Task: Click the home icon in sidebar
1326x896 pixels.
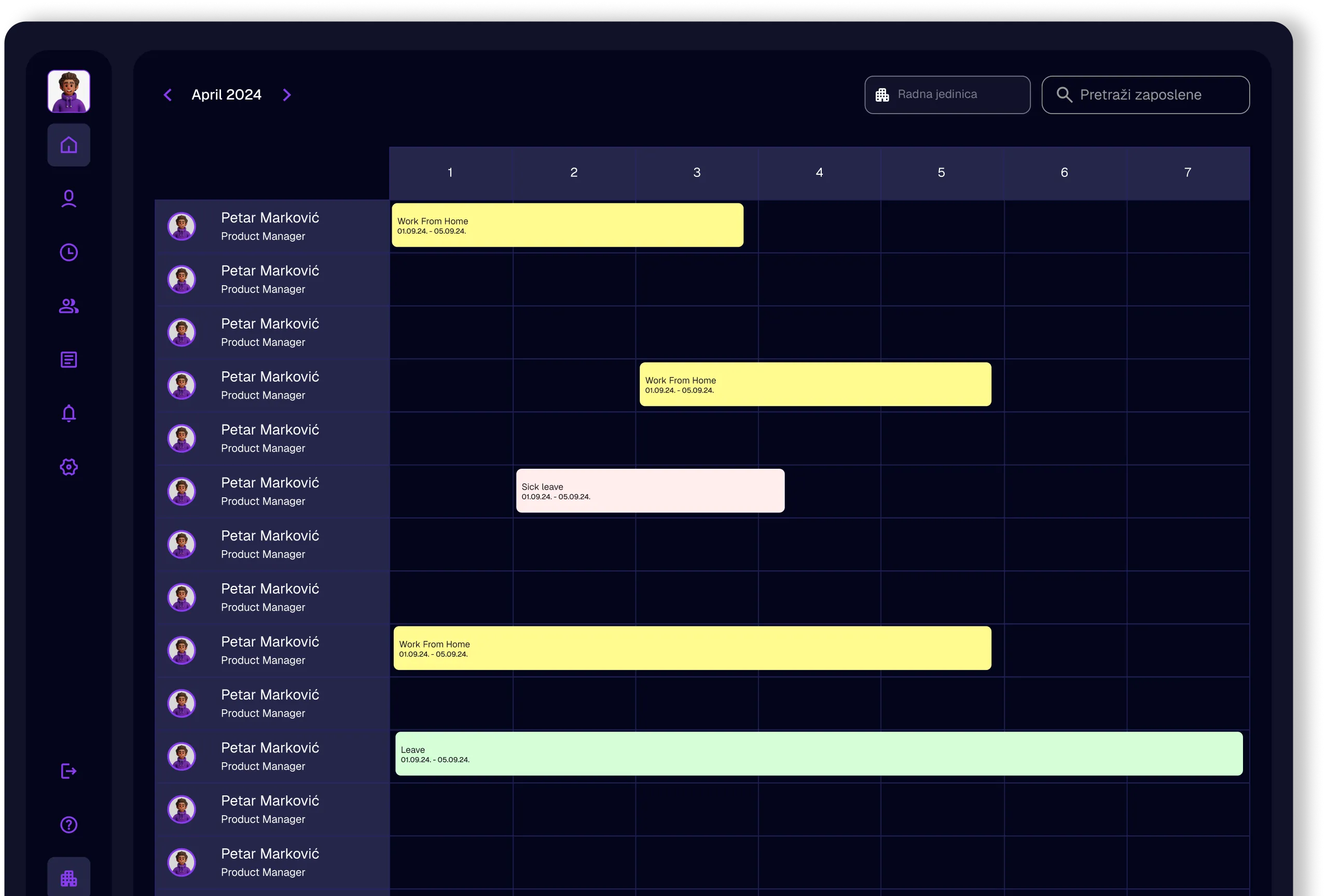Action: tap(68, 145)
